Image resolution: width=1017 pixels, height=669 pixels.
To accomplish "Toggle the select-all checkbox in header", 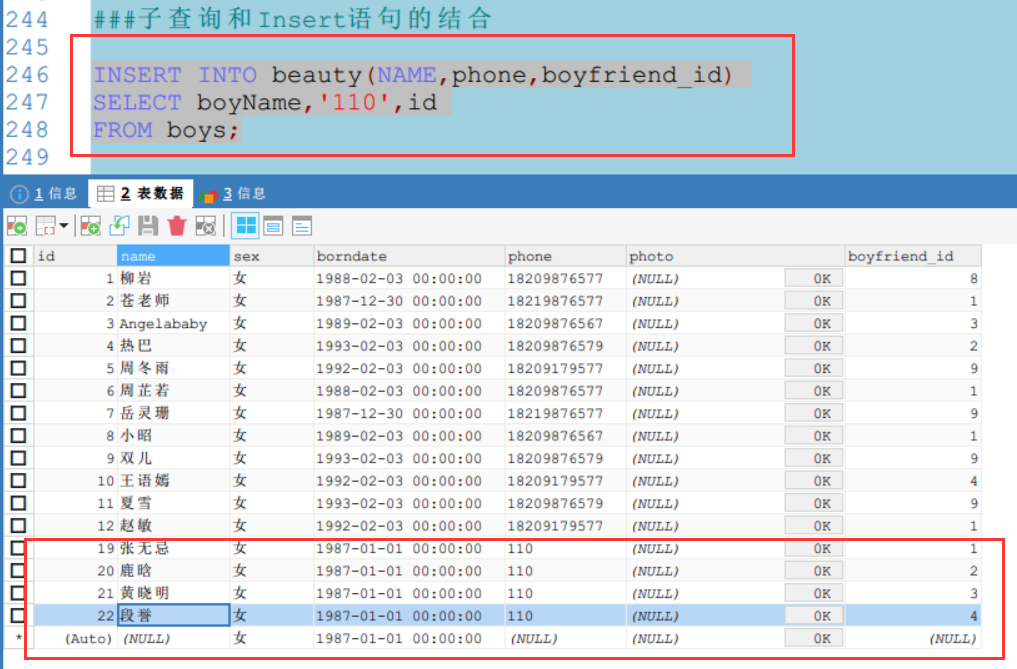I will pyautogui.click(x=18, y=256).
